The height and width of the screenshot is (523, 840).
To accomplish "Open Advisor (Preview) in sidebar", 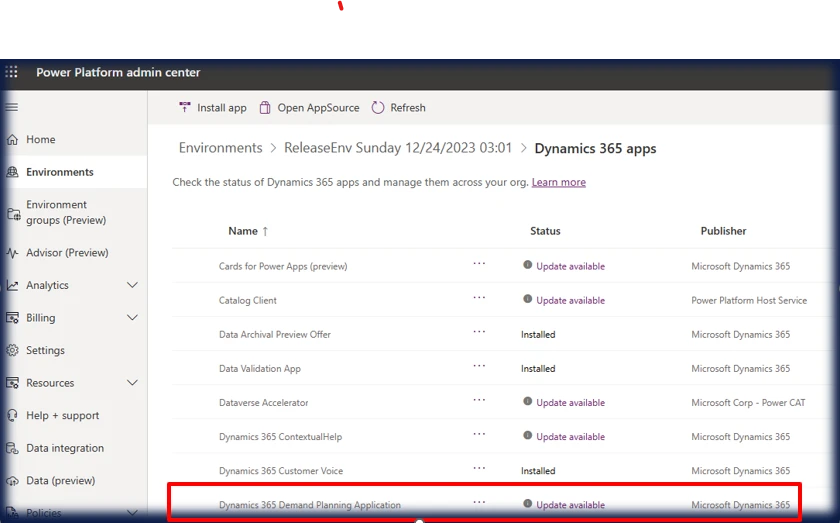I will click(x=68, y=253).
